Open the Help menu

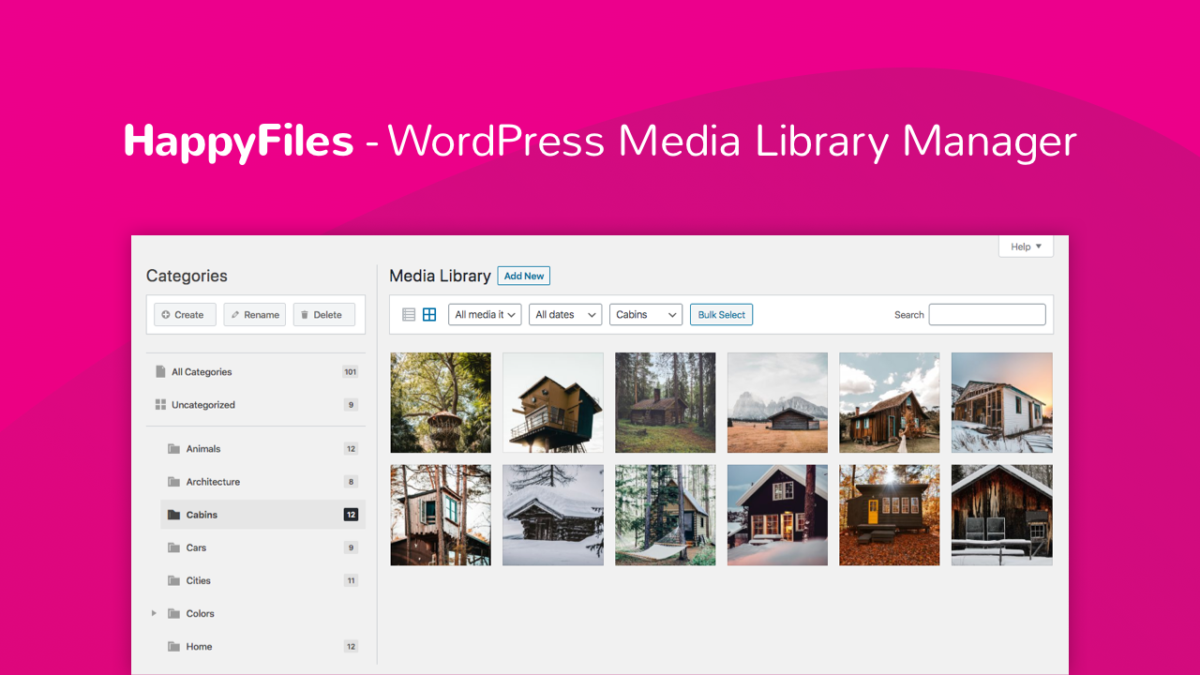pyautogui.click(x=1025, y=246)
